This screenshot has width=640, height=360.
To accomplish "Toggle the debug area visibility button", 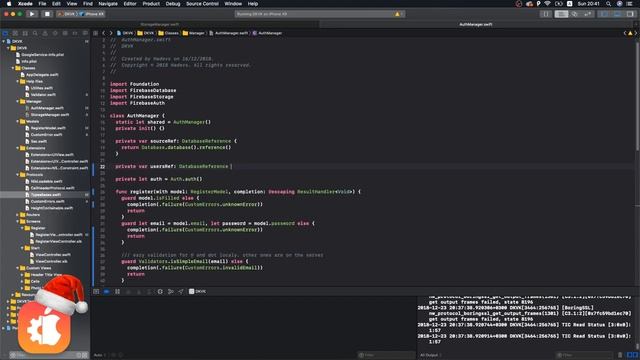I will (617, 14).
